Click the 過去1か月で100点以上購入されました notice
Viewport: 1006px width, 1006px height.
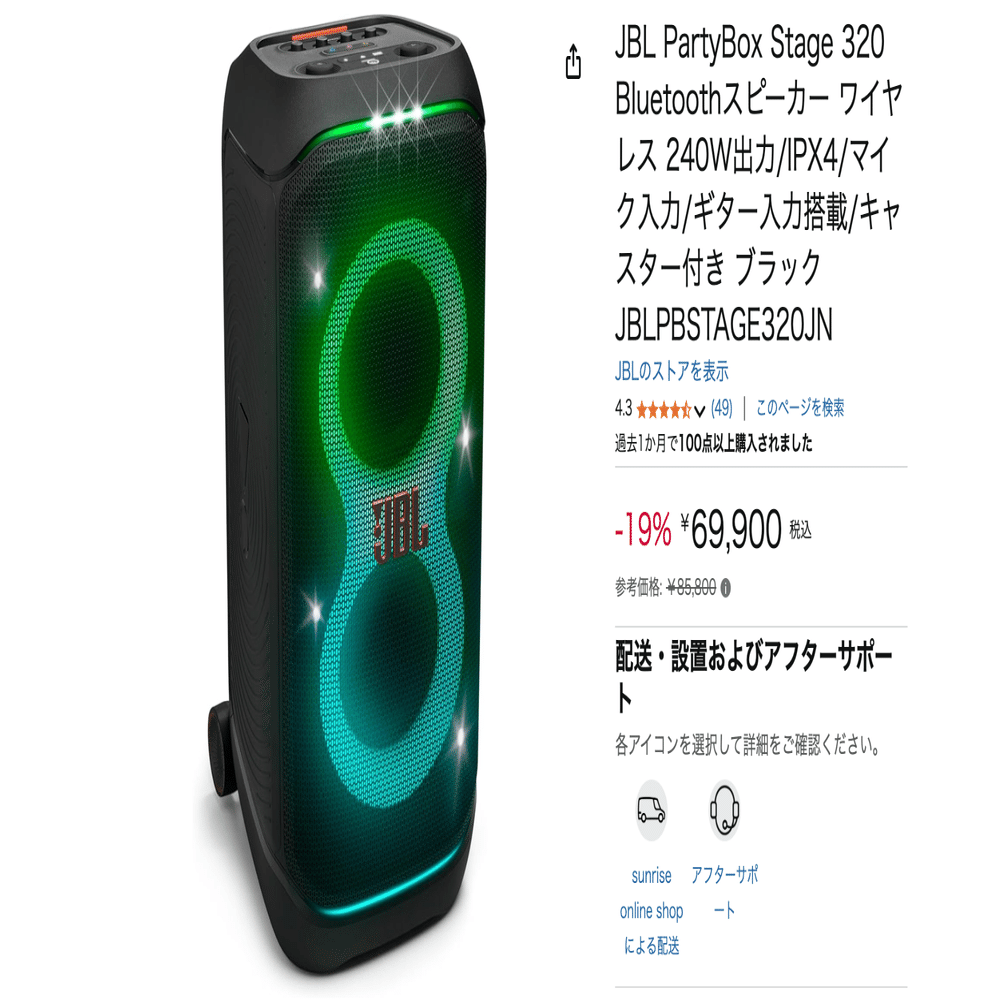(713, 443)
